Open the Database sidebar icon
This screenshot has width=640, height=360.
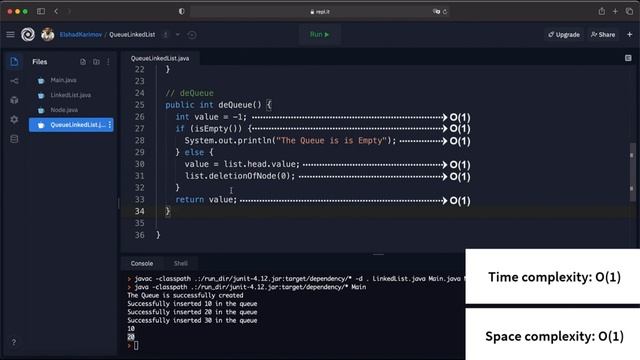pyautogui.click(x=14, y=139)
